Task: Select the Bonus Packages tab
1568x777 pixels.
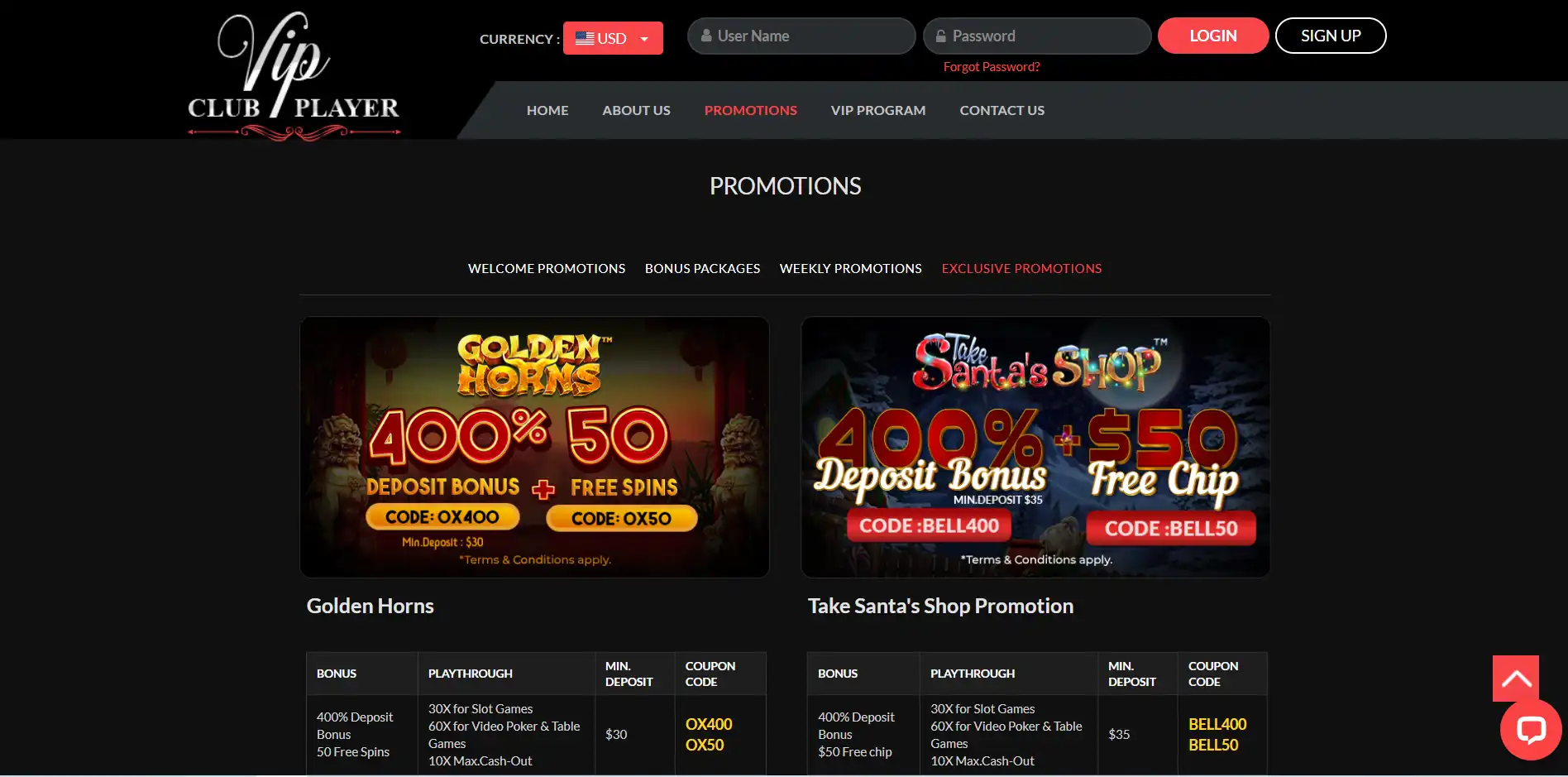Action: (x=702, y=268)
